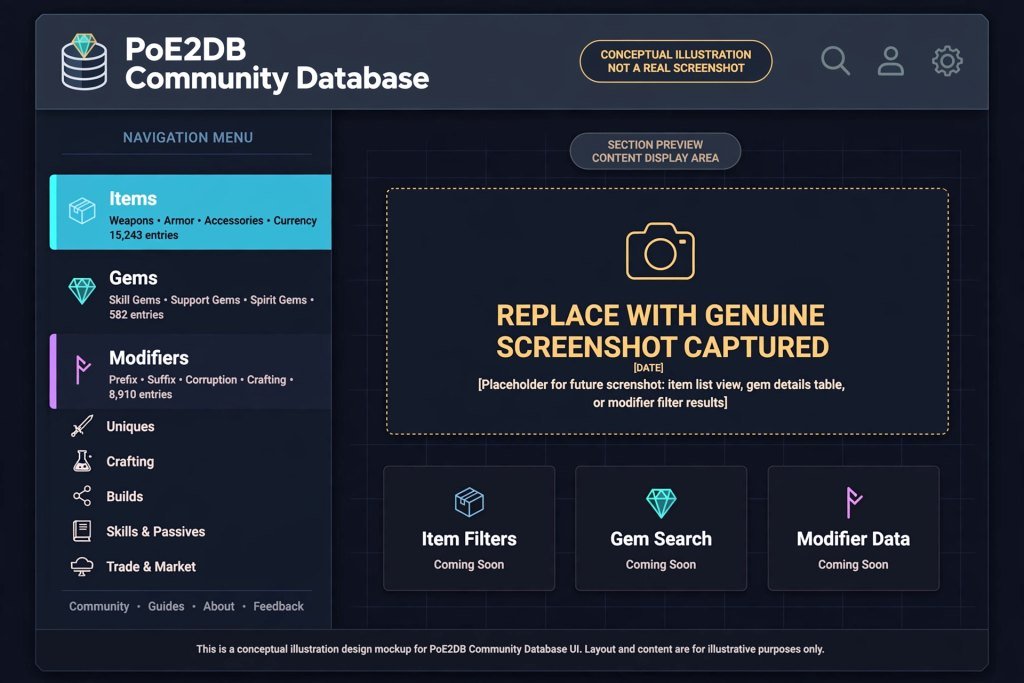
Task: Follow the Community footer link
Action: click(x=99, y=606)
